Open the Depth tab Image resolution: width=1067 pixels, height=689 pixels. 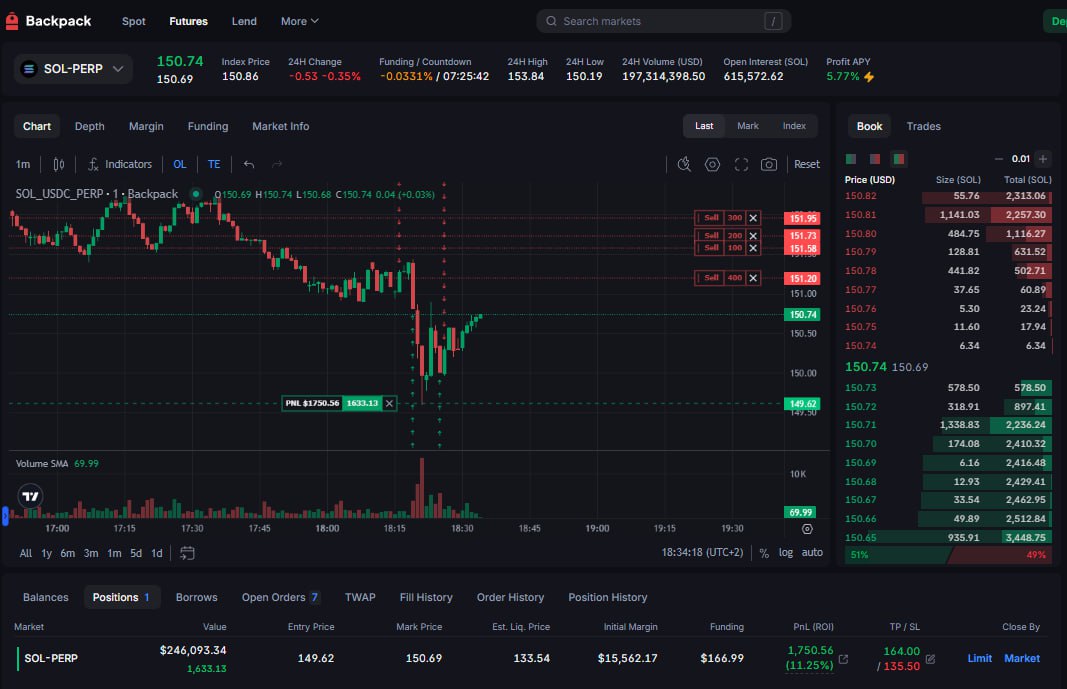(90, 126)
